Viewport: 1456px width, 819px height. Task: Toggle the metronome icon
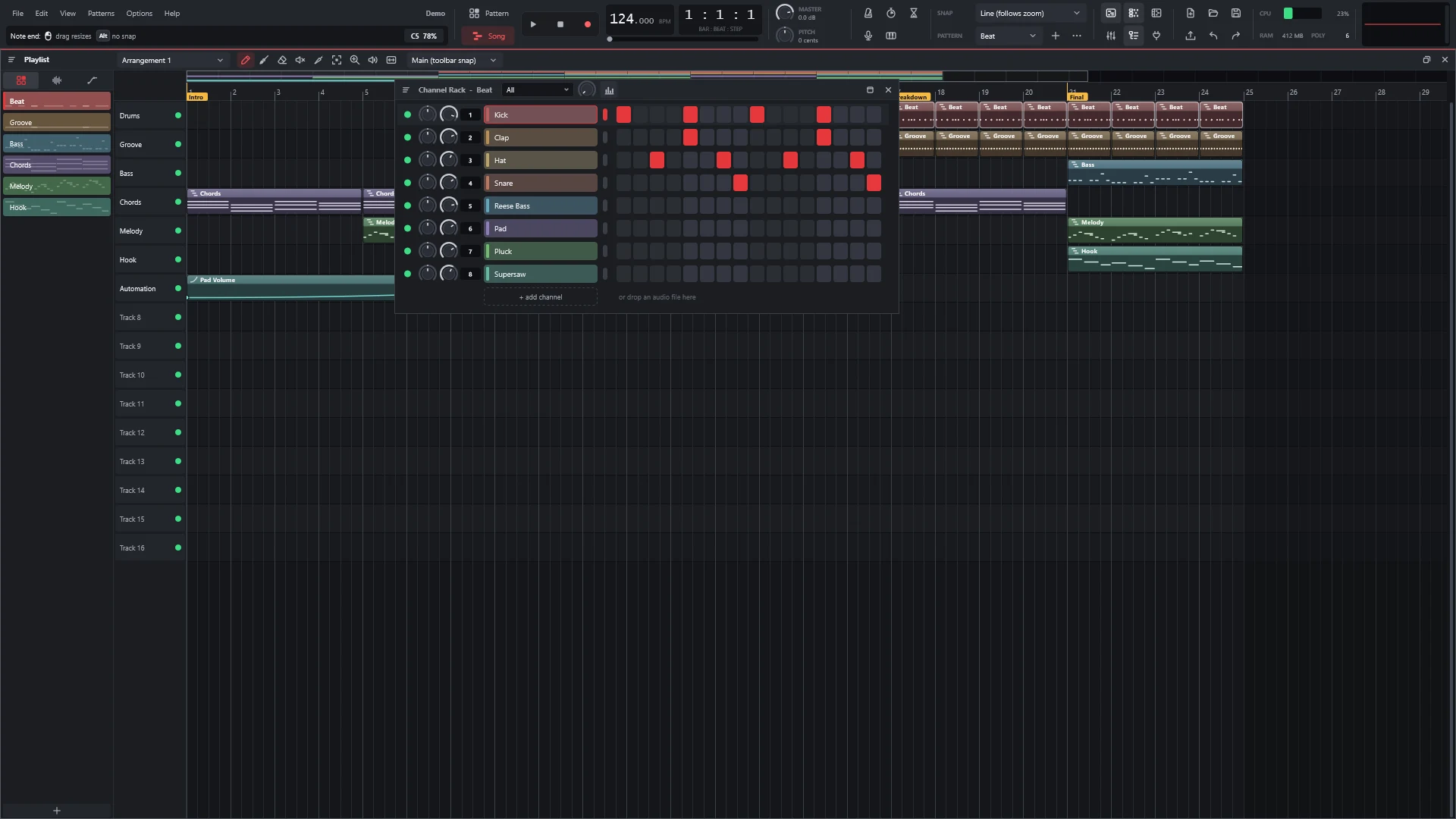868,13
